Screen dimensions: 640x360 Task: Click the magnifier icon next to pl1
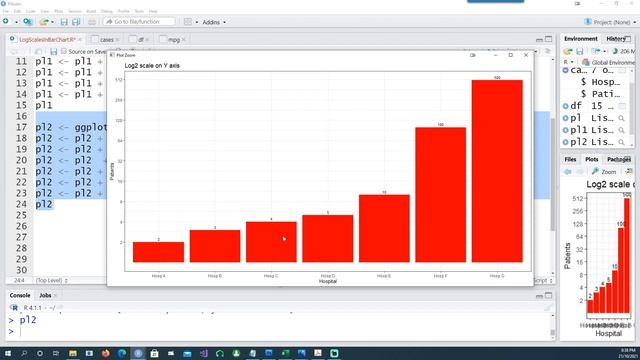(x=621, y=130)
